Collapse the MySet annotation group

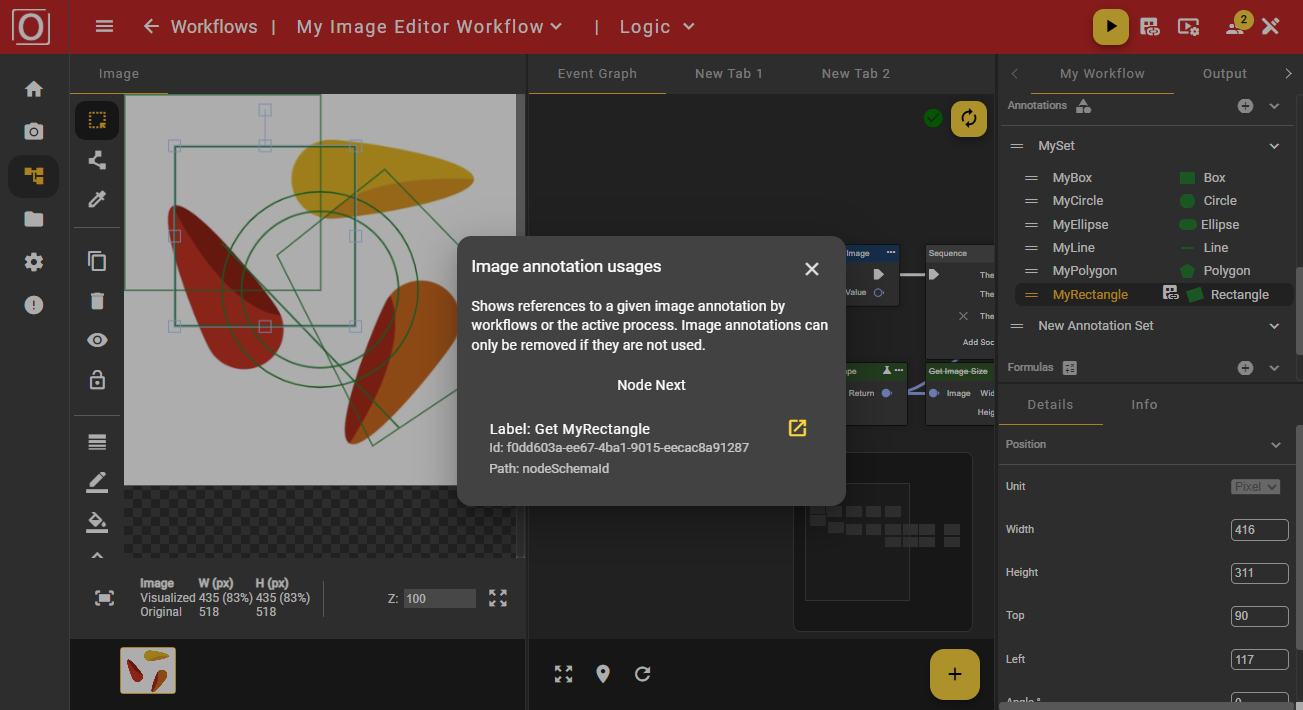[1274, 145]
